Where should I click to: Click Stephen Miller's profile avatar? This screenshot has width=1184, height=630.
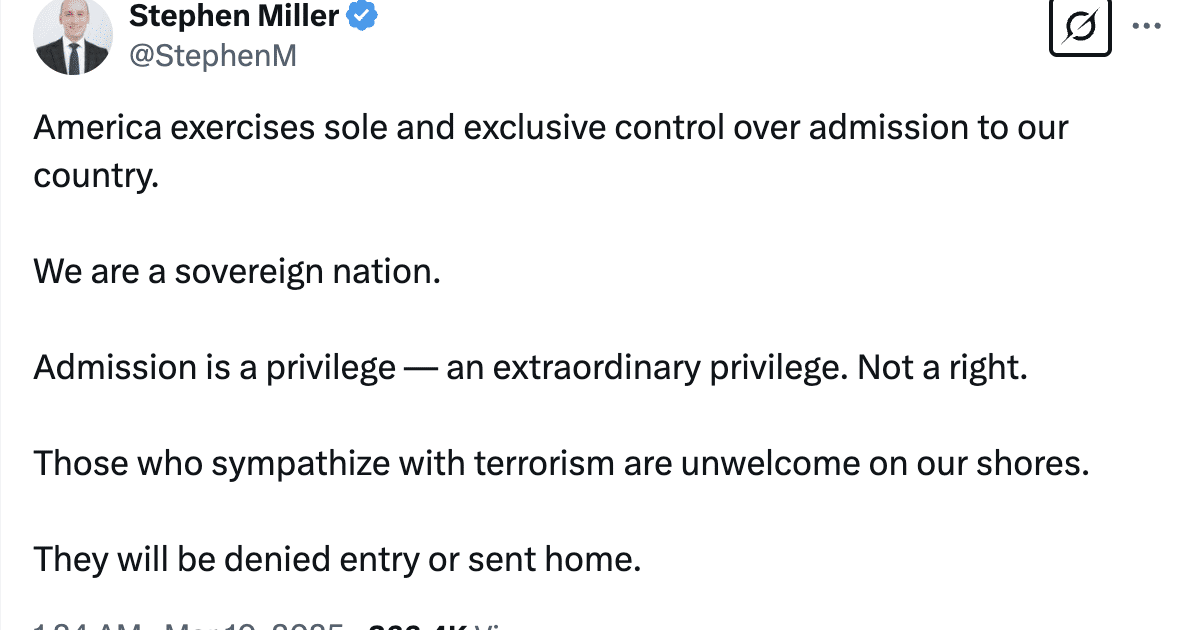point(71,37)
